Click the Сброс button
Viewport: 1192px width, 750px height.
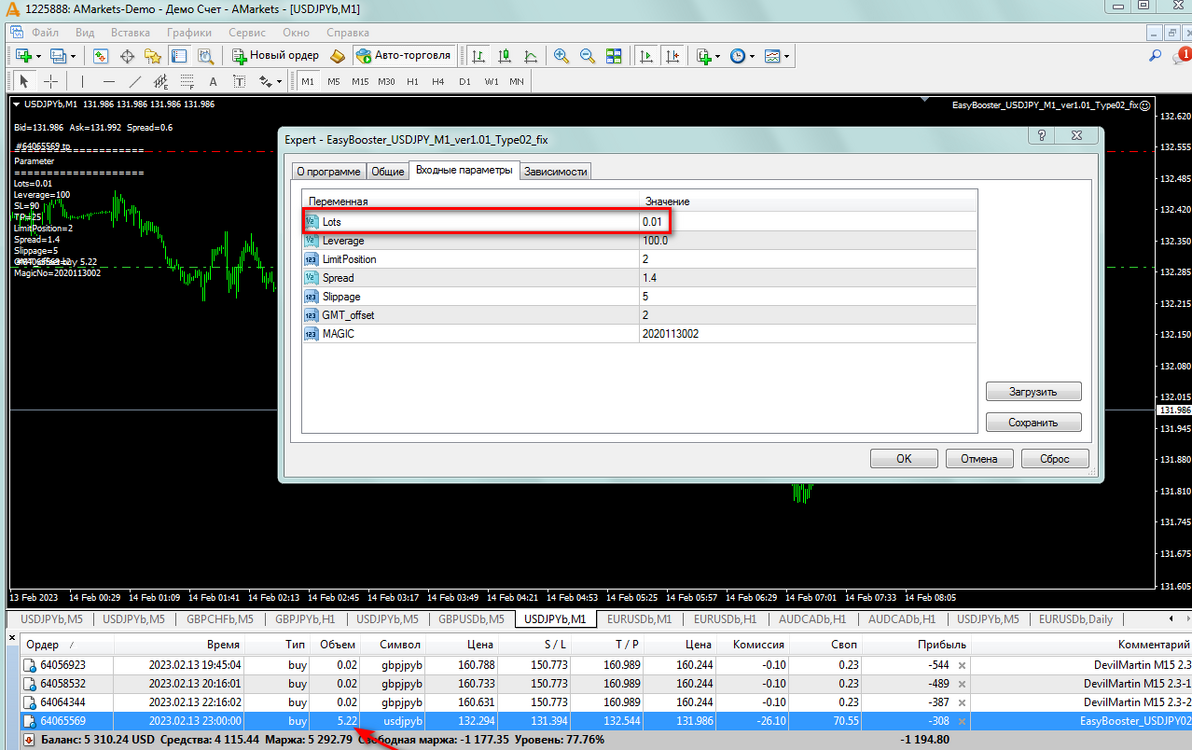1054,459
